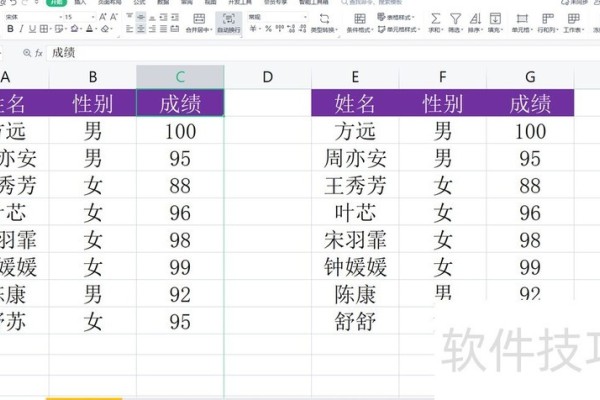Click the fill color bucket icon
The height and width of the screenshot is (400, 600).
[74, 29]
